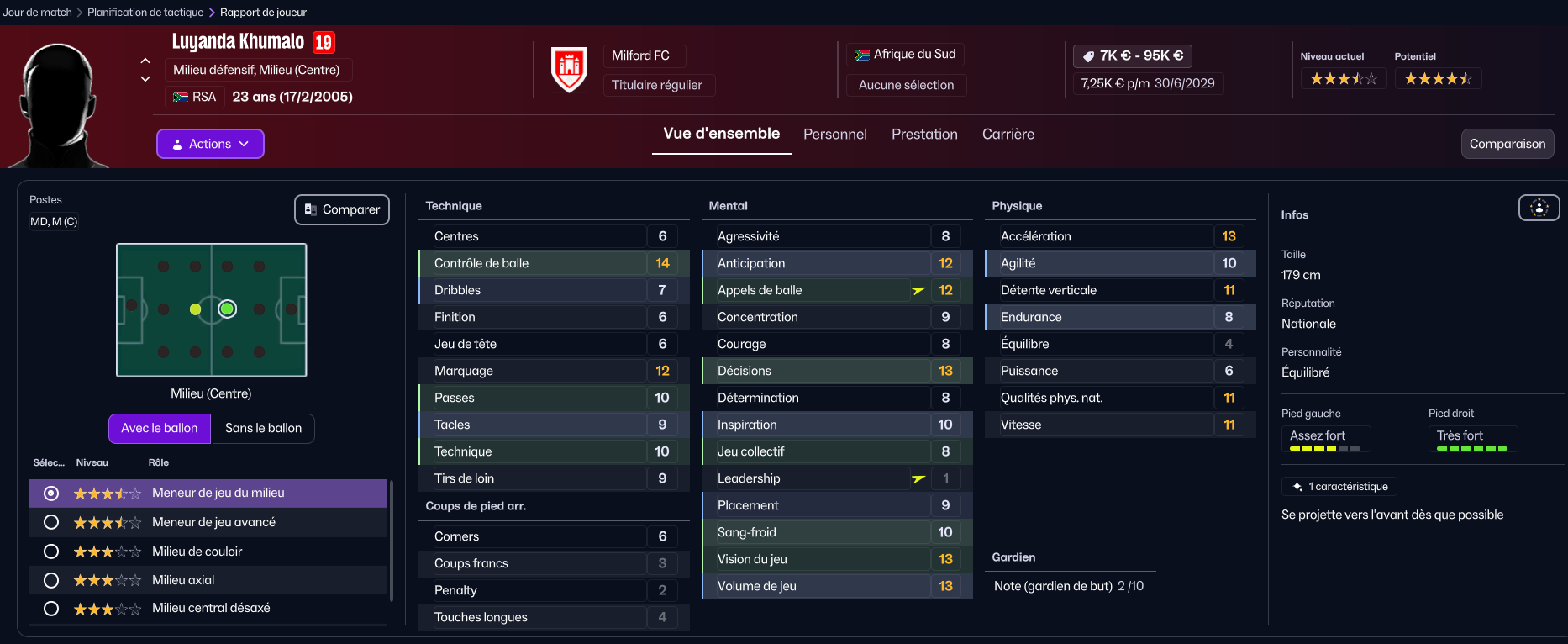
Task: Switch to the Prestation tab
Action: 924,135
